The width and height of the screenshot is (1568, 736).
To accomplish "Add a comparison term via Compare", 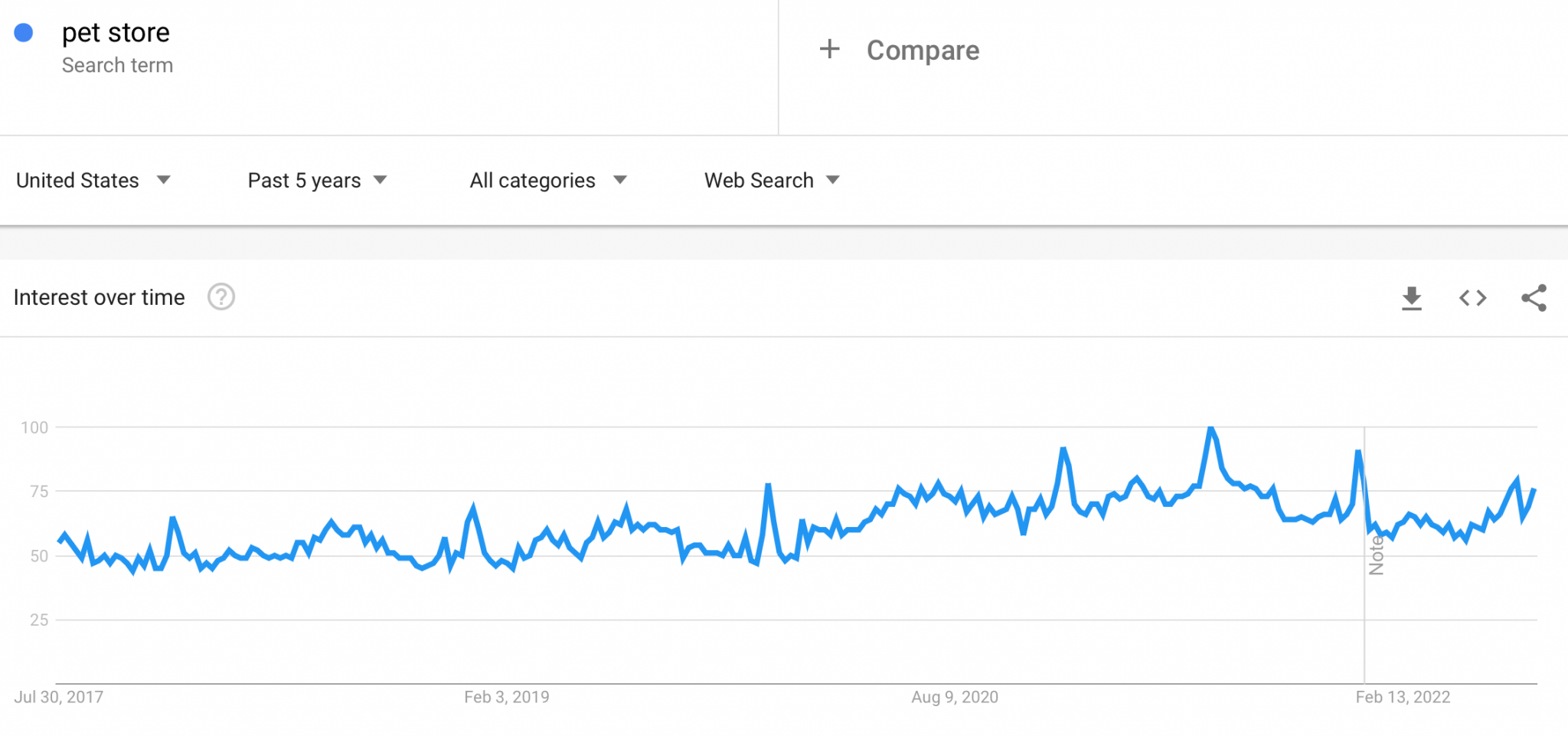I will point(923,51).
